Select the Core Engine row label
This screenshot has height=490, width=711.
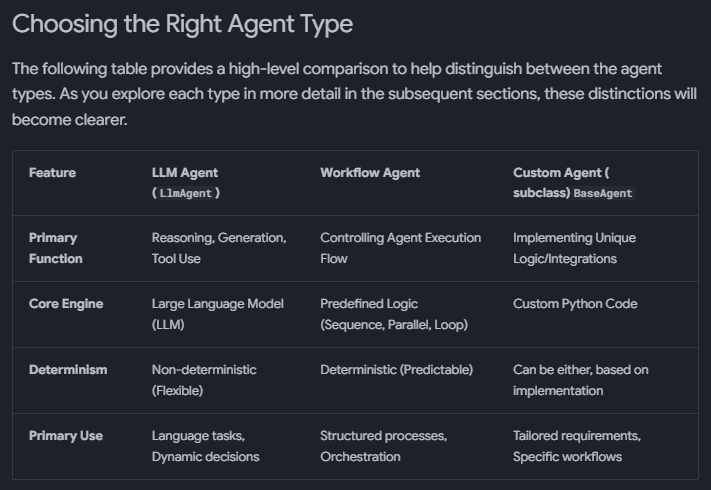tap(66, 304)
